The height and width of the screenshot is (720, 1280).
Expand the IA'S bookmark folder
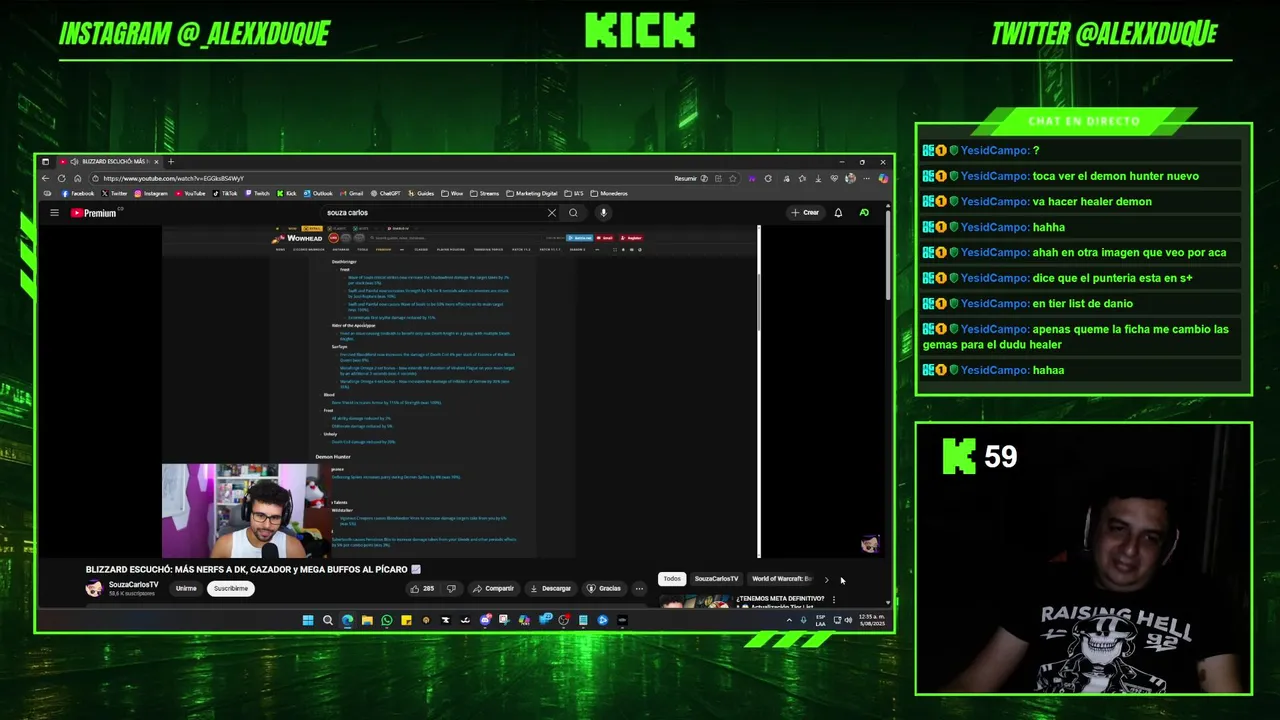pos(574,193)
